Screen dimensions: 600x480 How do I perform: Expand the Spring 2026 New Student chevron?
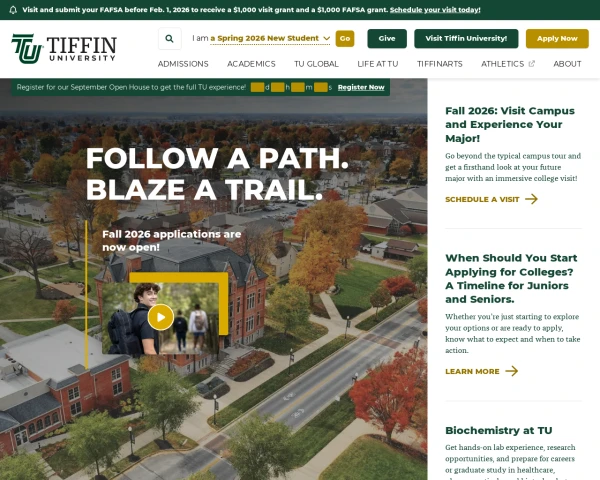point(326,38)
